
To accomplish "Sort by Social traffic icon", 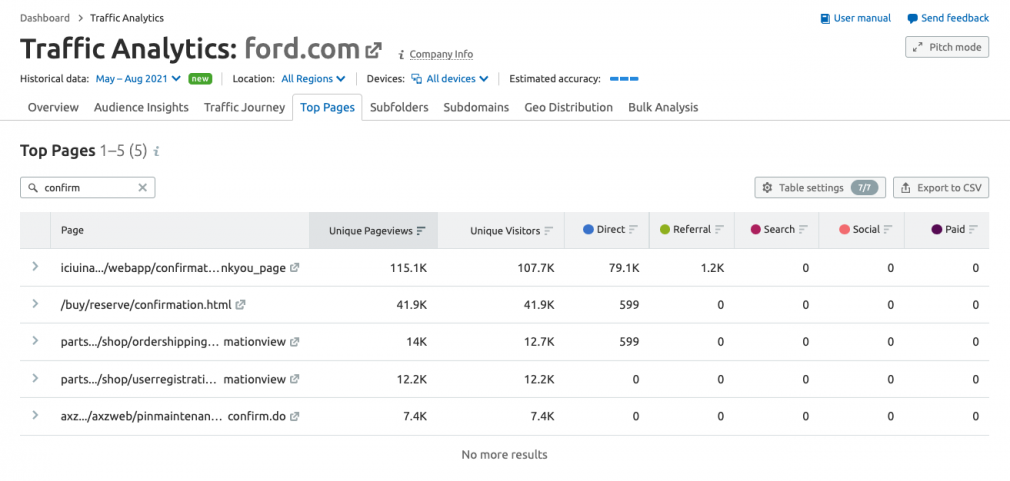I will (x=888, y=229).
